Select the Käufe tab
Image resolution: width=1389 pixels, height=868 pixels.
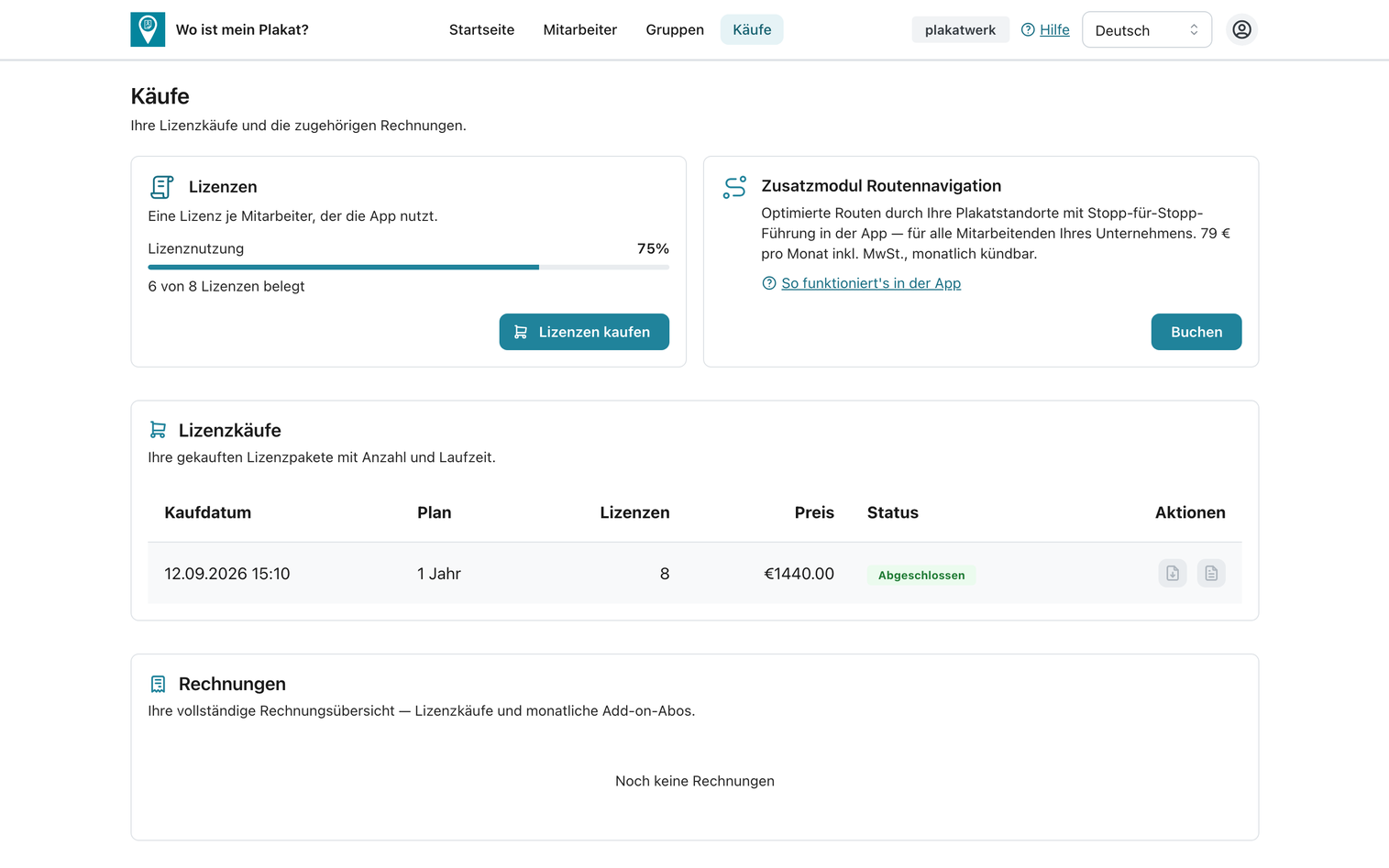click(752, 29)
